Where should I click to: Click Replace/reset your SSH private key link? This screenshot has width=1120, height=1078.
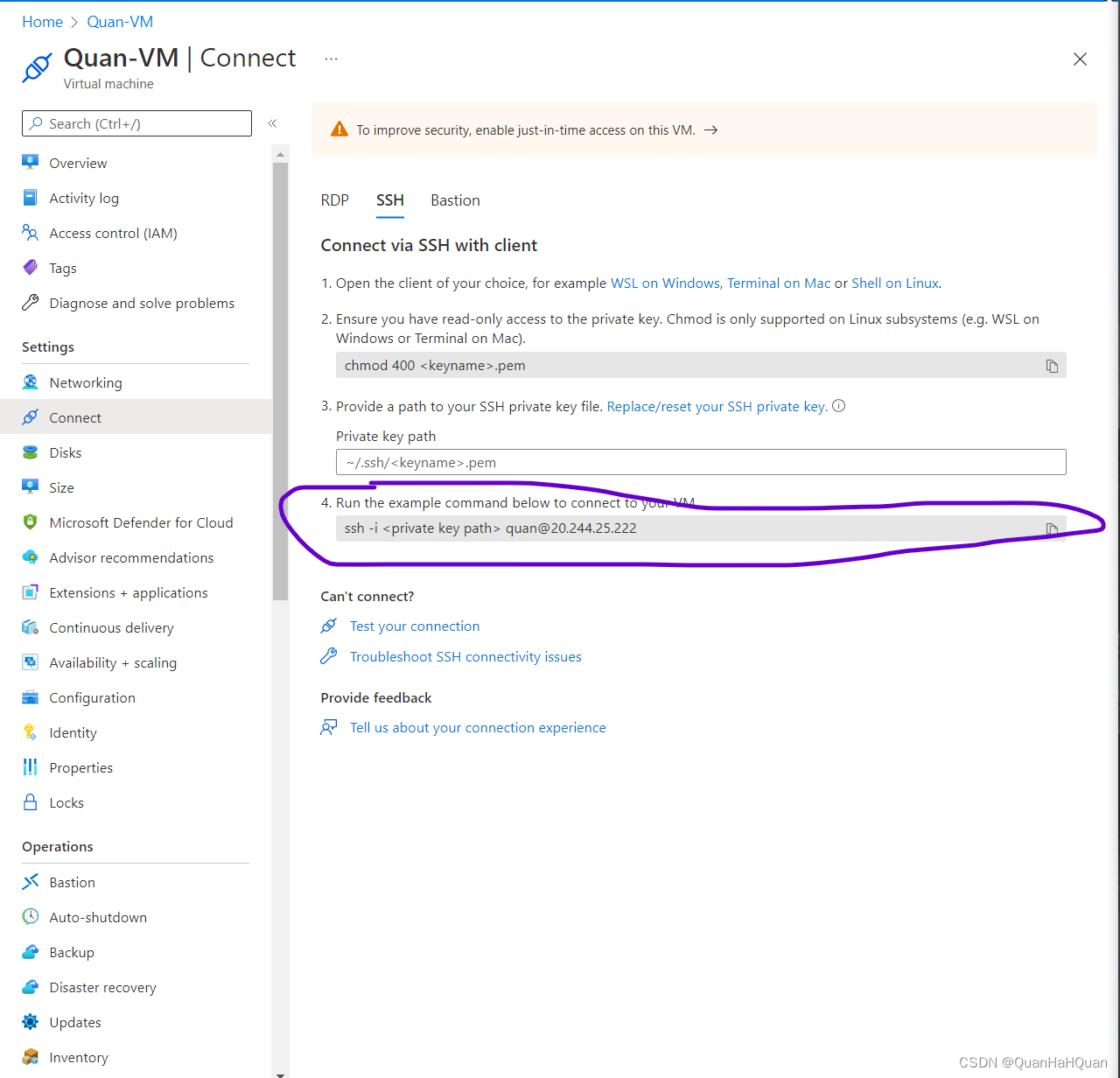pyautogui.click(x=717, y=406)
